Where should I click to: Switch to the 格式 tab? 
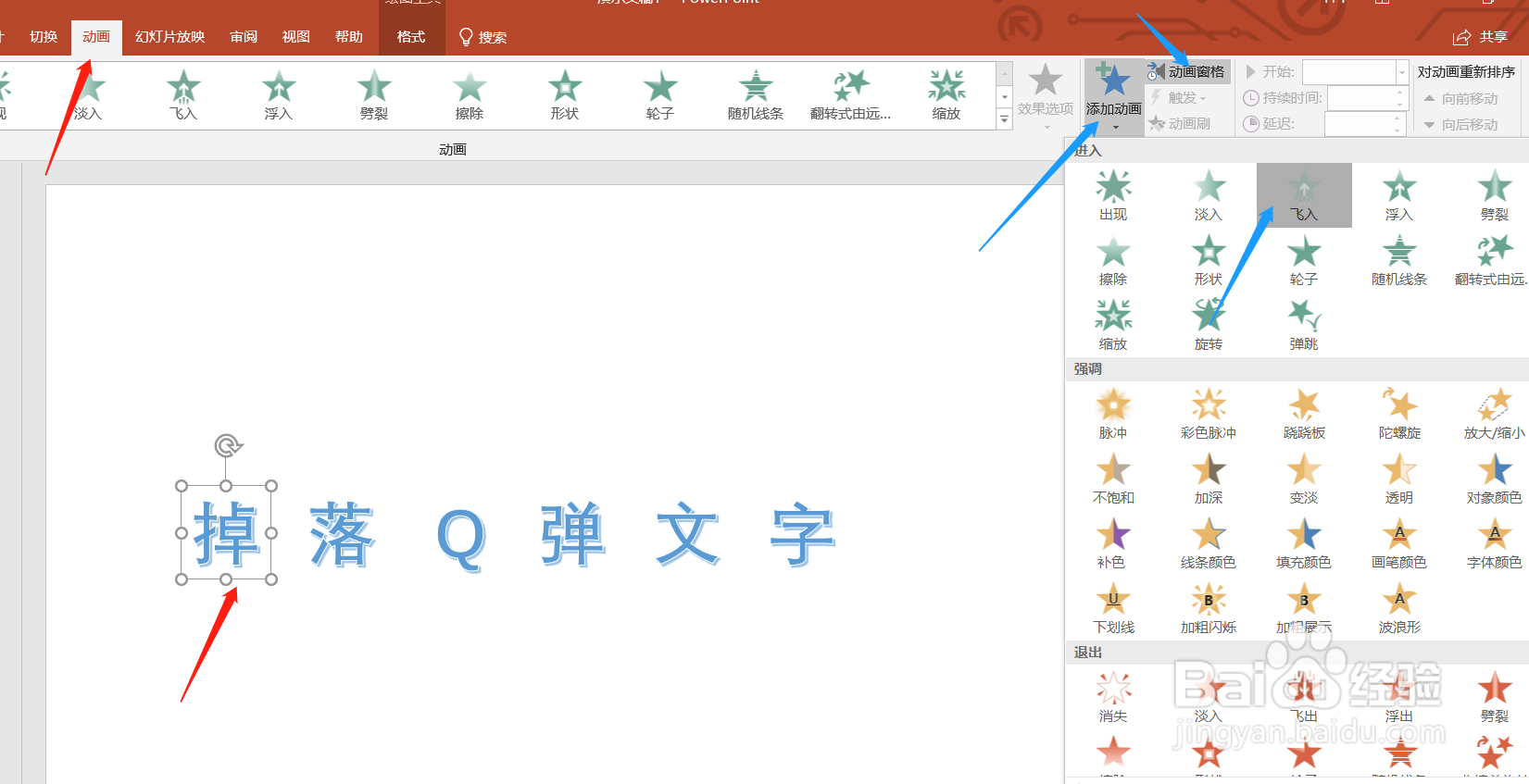411,37
